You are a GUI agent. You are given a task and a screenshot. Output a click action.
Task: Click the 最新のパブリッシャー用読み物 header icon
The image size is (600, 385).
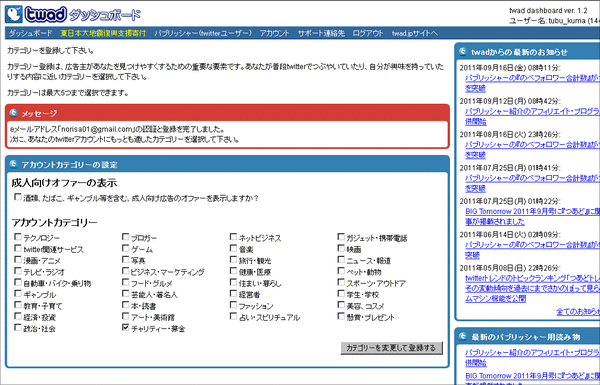click(463, 336)
